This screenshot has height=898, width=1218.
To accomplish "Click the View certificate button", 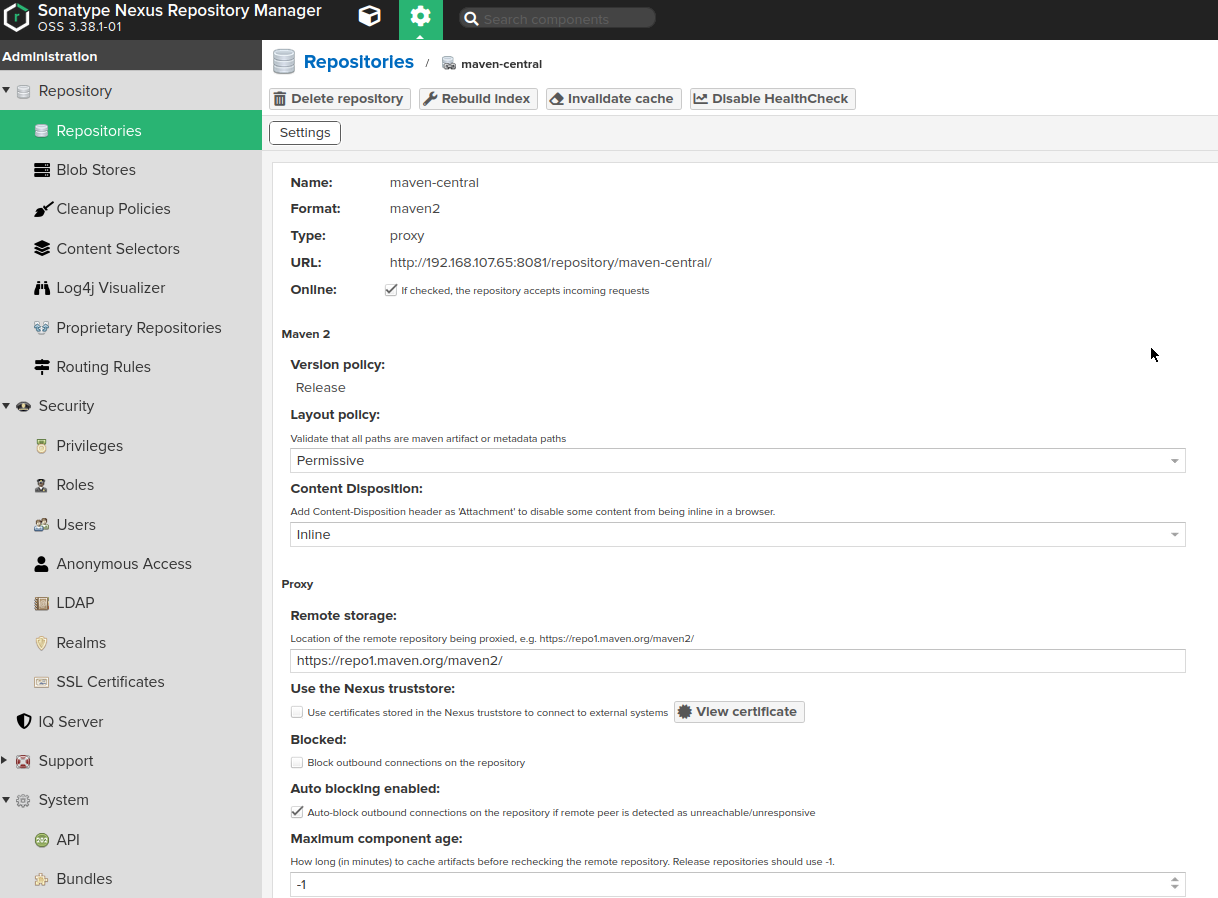I will [739, 712].
